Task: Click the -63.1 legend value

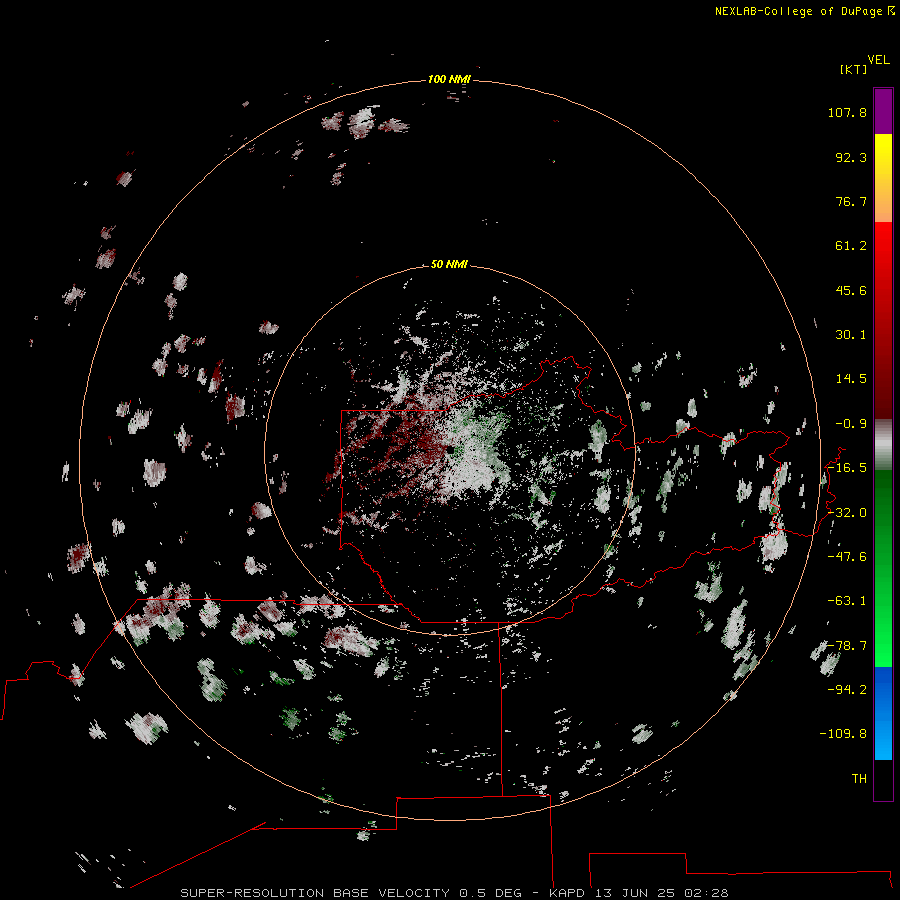Action: click(x=847, y=601)
